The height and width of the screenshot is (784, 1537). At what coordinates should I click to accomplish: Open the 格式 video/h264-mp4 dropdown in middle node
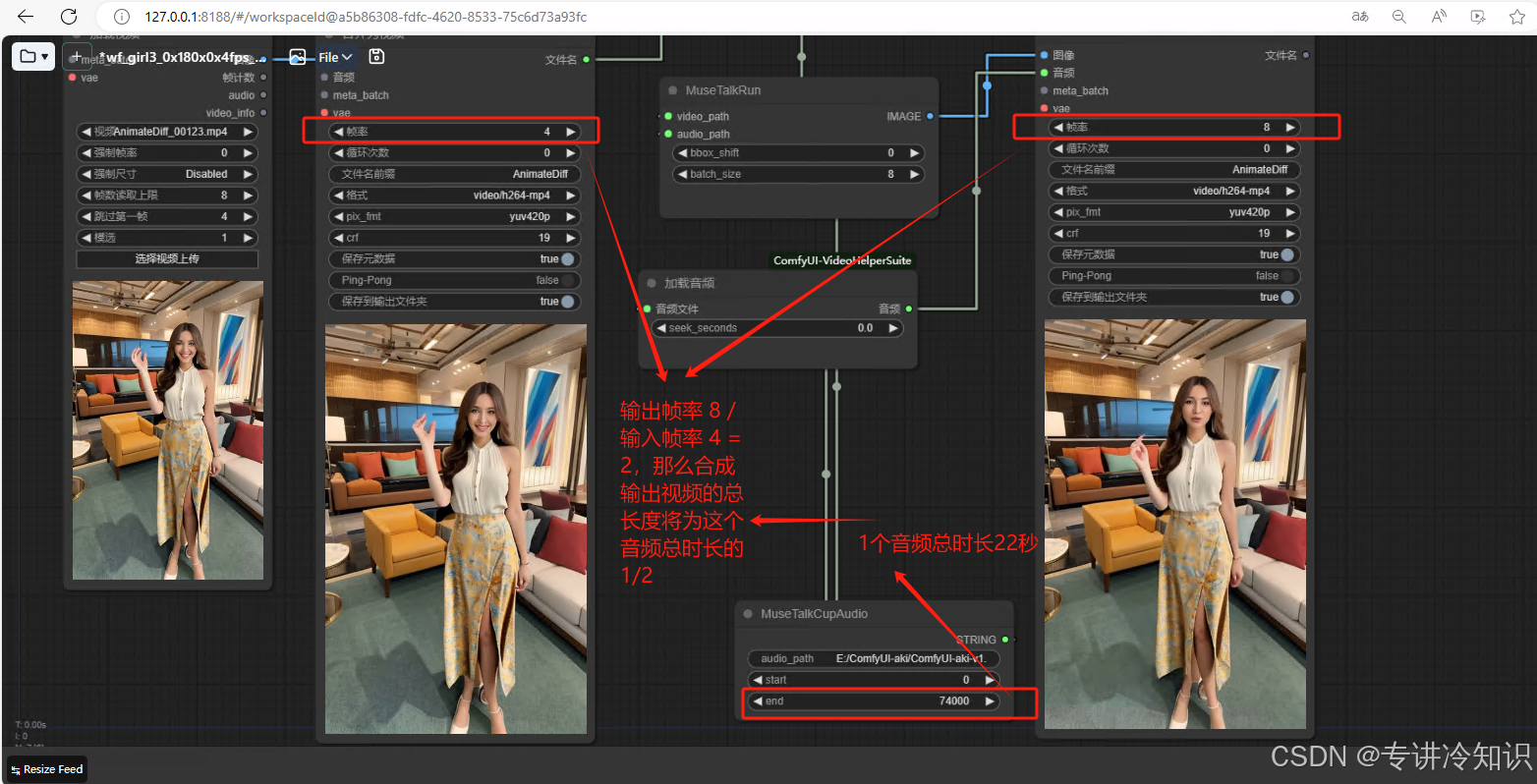pos(455,196)
